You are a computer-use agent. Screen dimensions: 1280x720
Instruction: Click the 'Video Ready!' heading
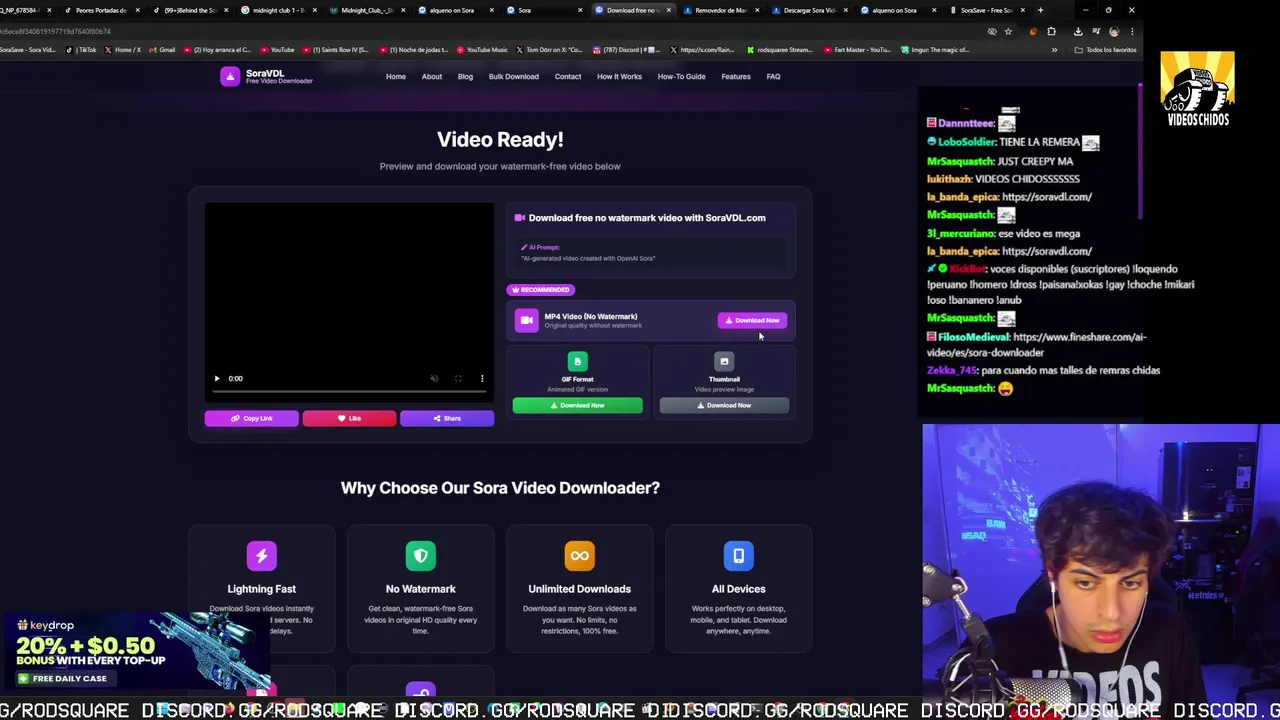[500, 139]
